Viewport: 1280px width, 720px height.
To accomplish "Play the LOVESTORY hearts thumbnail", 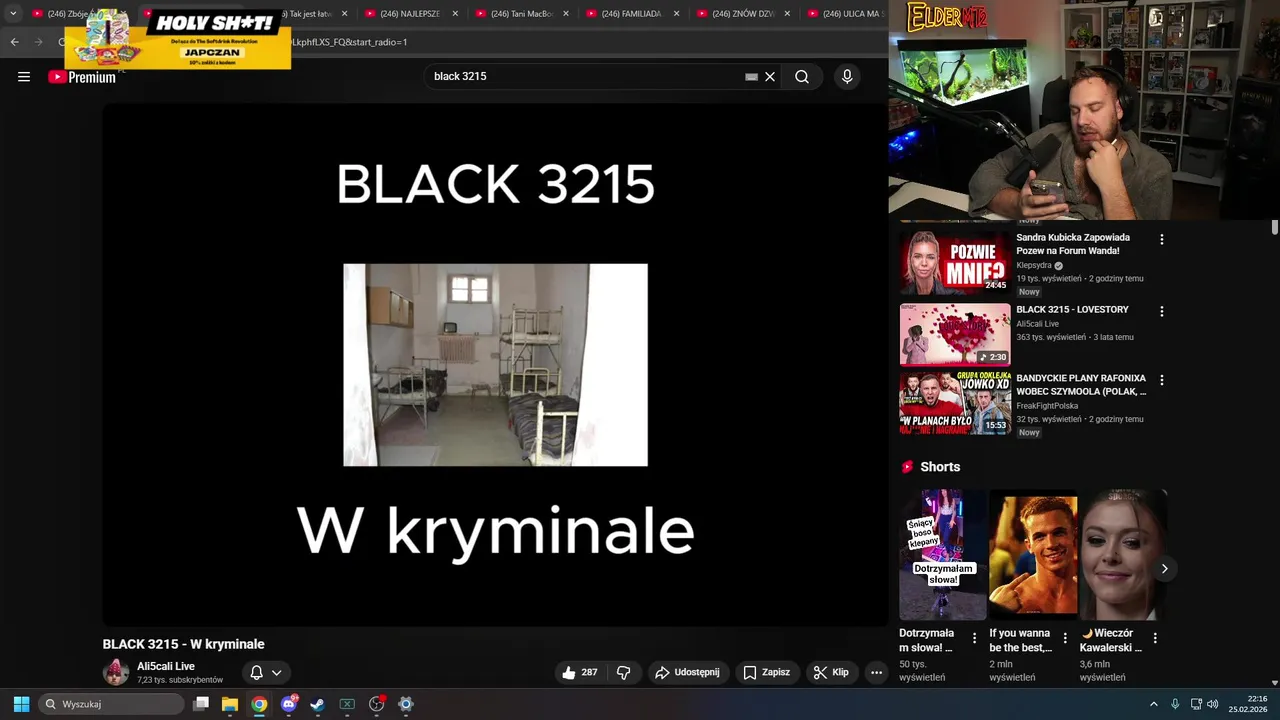I will pyautogui.click(x=955, y=335).
